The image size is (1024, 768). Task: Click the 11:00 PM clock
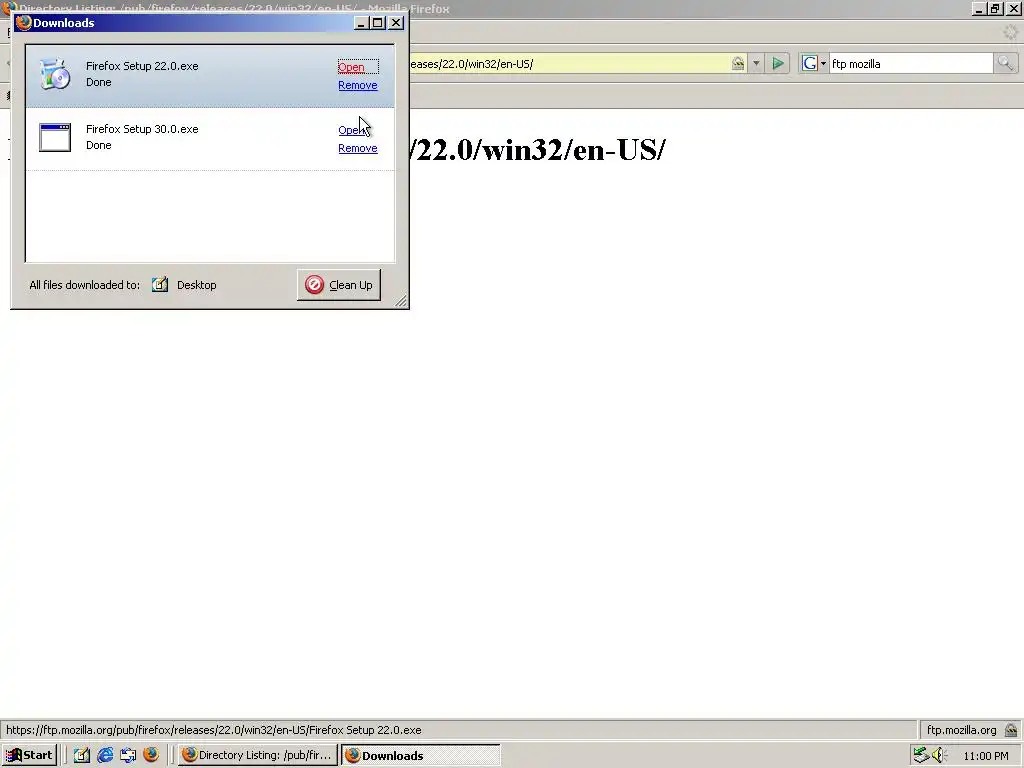click(985, 756)
